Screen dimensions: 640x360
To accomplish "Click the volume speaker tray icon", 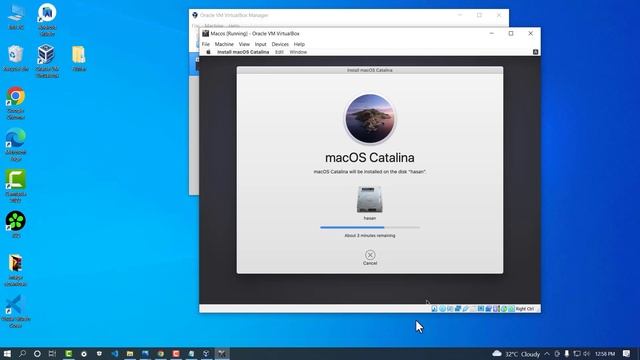I will click(587, 353).
